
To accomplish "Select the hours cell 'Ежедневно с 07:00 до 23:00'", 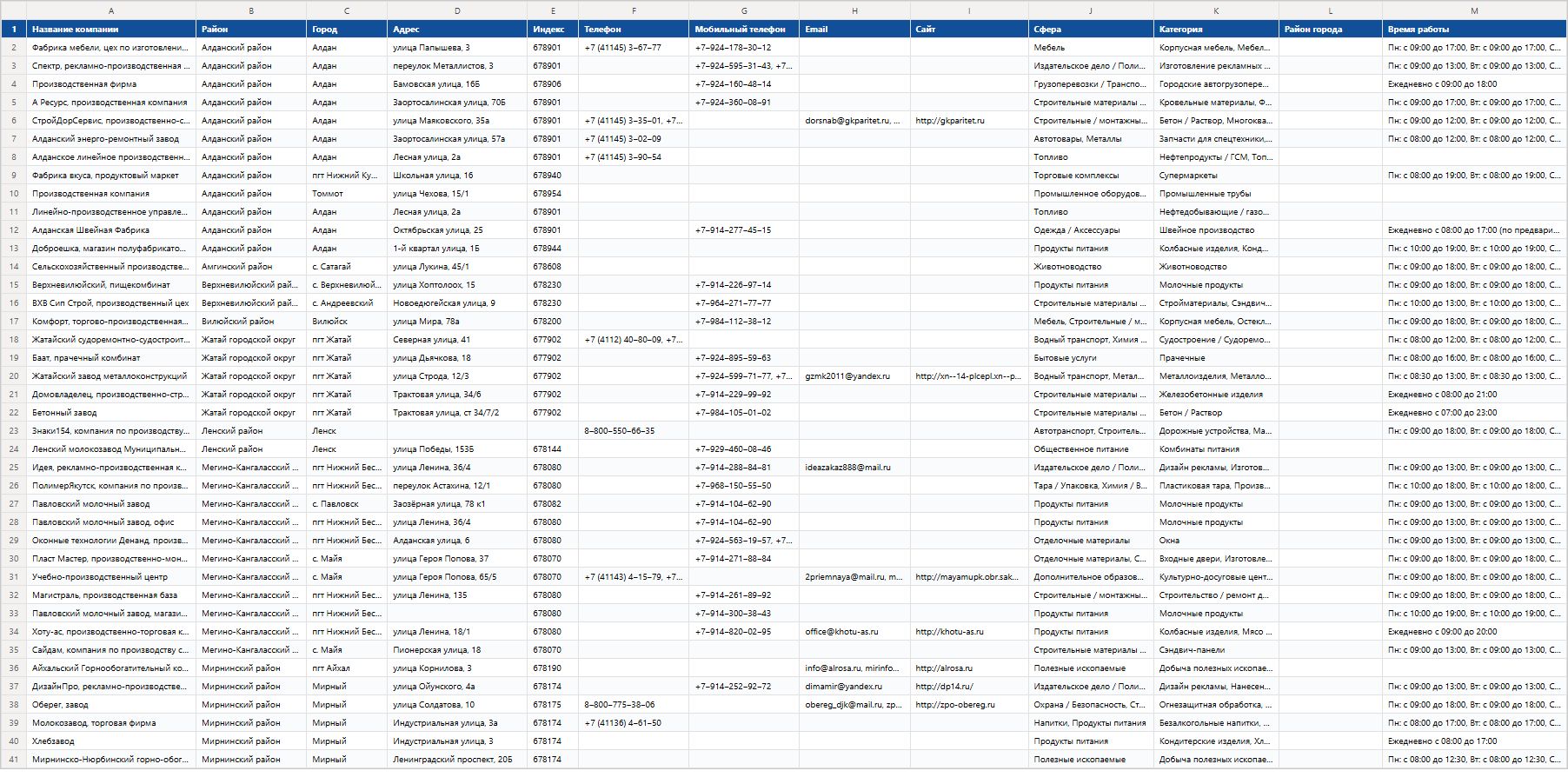I will tap(1474, 413).
